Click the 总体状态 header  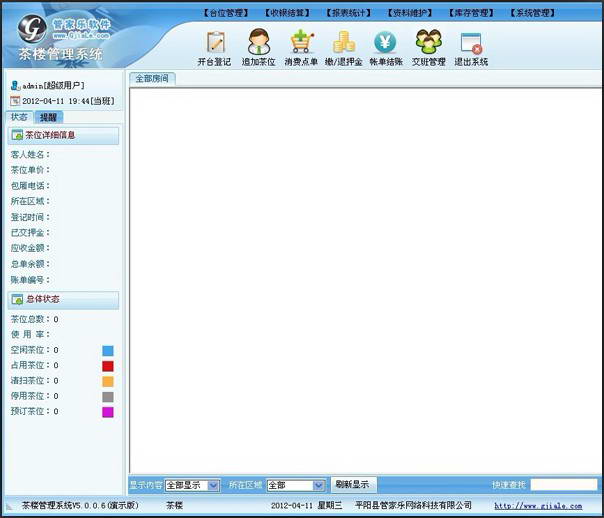(x=63, y=300)
